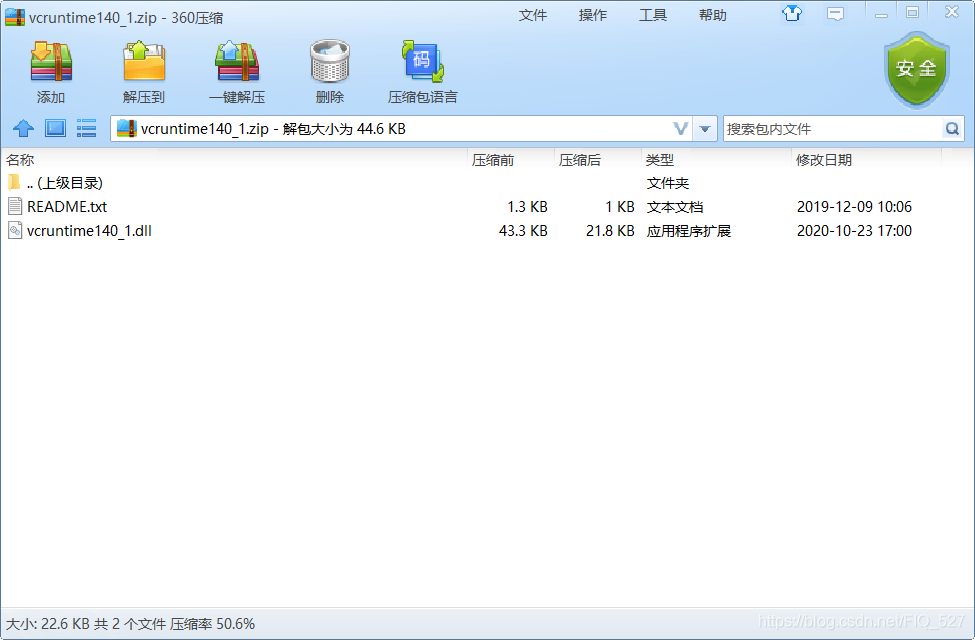Open the 帮助 menu
Viewport: 975px width, 640px height.
[x=713, y=15]
